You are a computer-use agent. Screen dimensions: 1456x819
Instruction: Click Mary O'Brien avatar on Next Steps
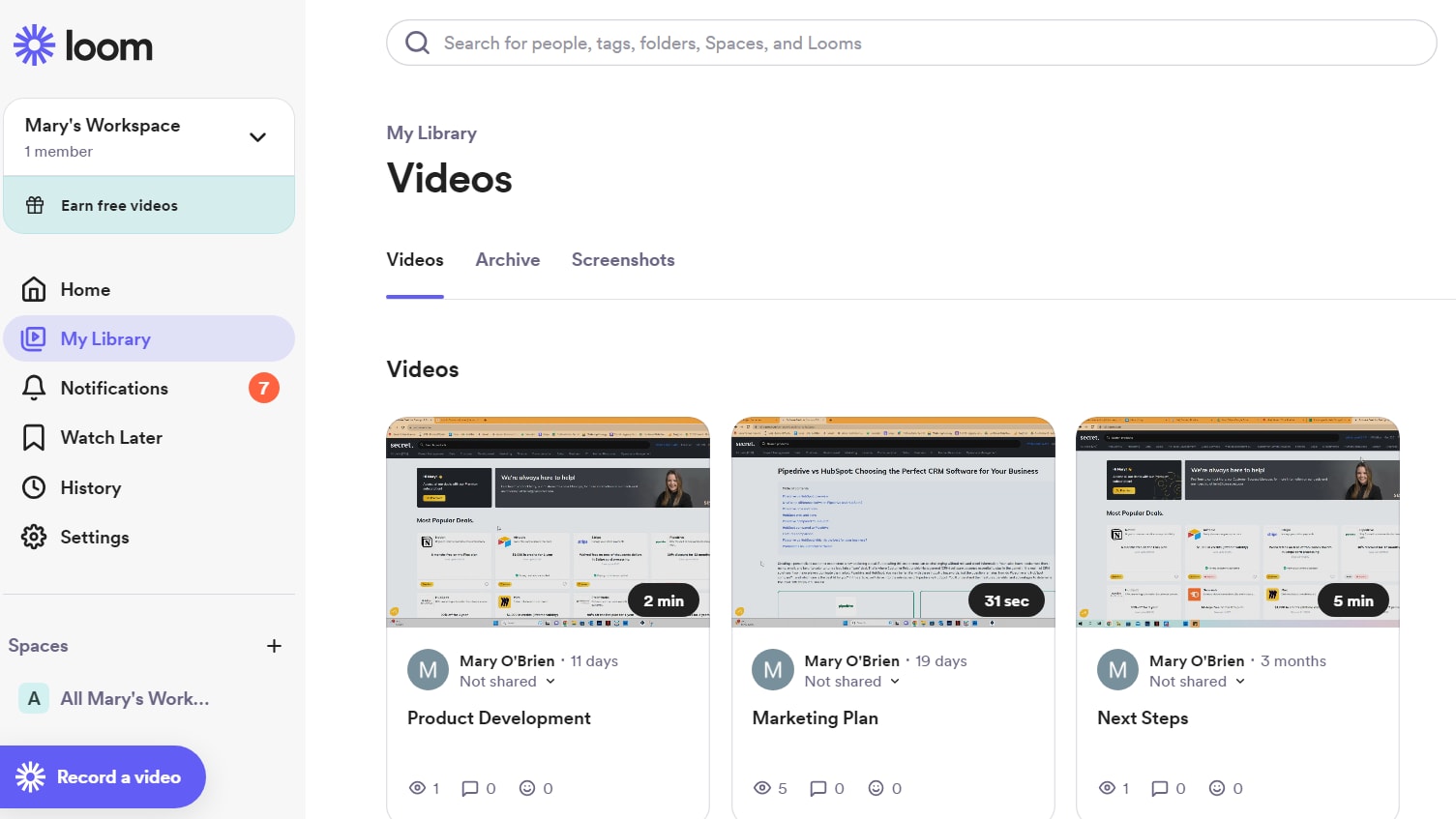[1117, 670]
